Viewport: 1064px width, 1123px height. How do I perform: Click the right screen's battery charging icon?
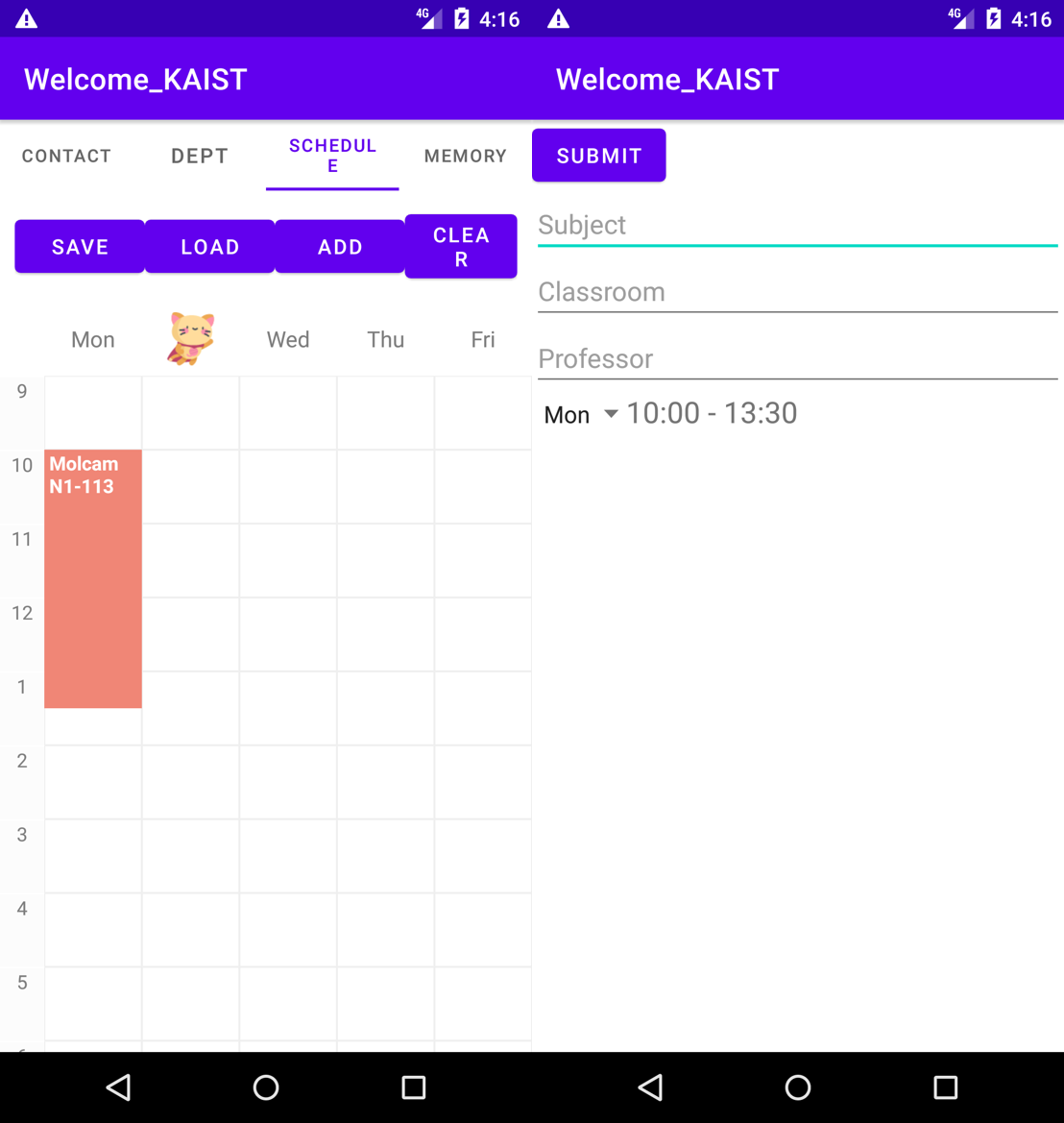tap(994, 18)
